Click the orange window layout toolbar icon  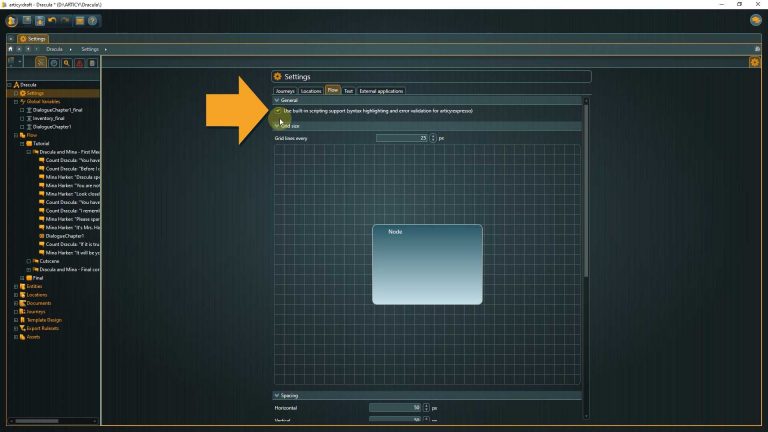coord(79,21)
